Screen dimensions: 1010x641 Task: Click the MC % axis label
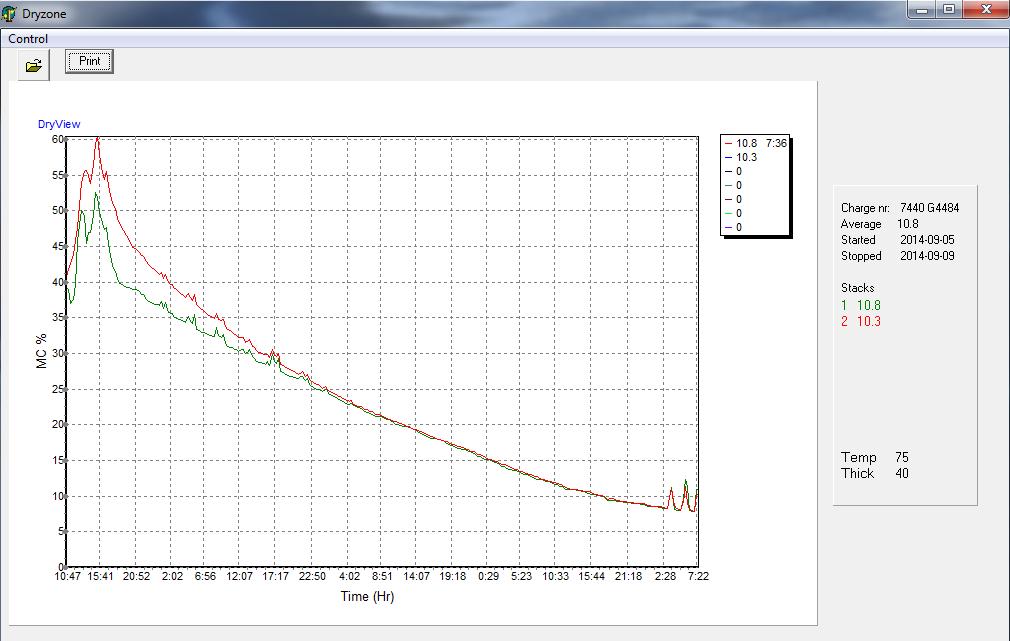coord(42,351)
